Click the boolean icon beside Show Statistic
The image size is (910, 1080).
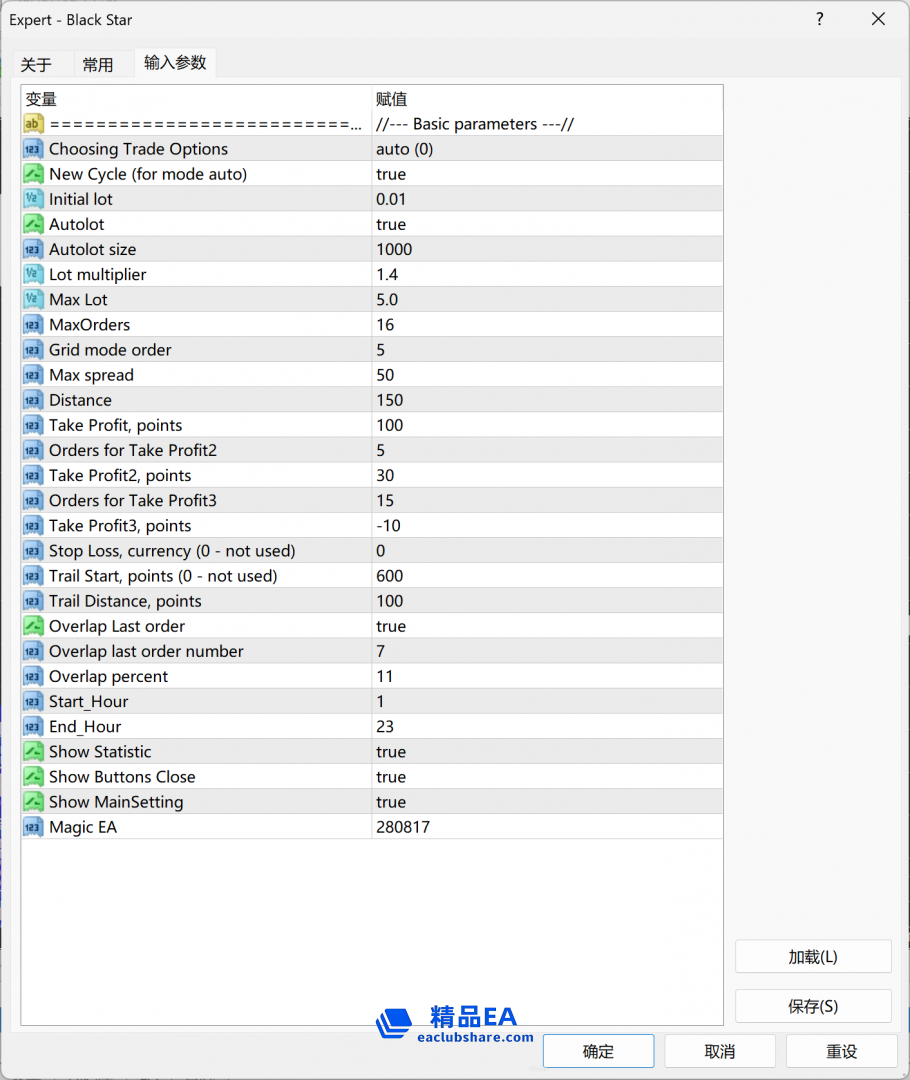[x=33, y=752]
